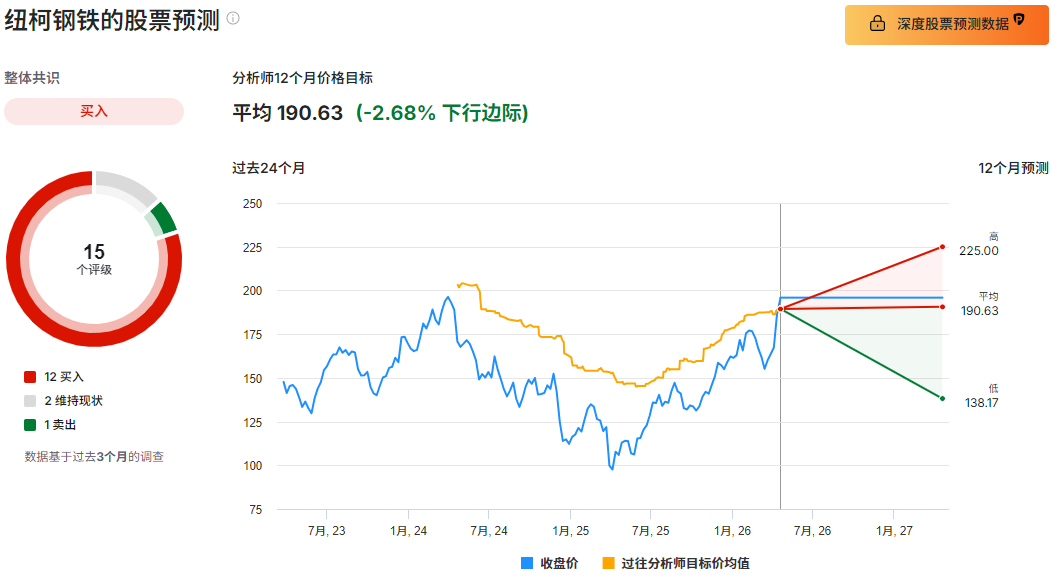The width and height of the screenshot is (1052, 575).
Task: Click the red 买入 legend square
Action: point(30,377)
